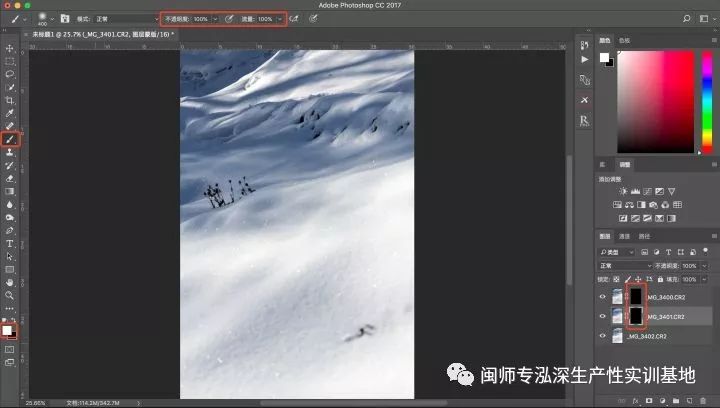Screen dimensions: 720x408
Task: Add a Curves adjustment
Action: (647, 191)
